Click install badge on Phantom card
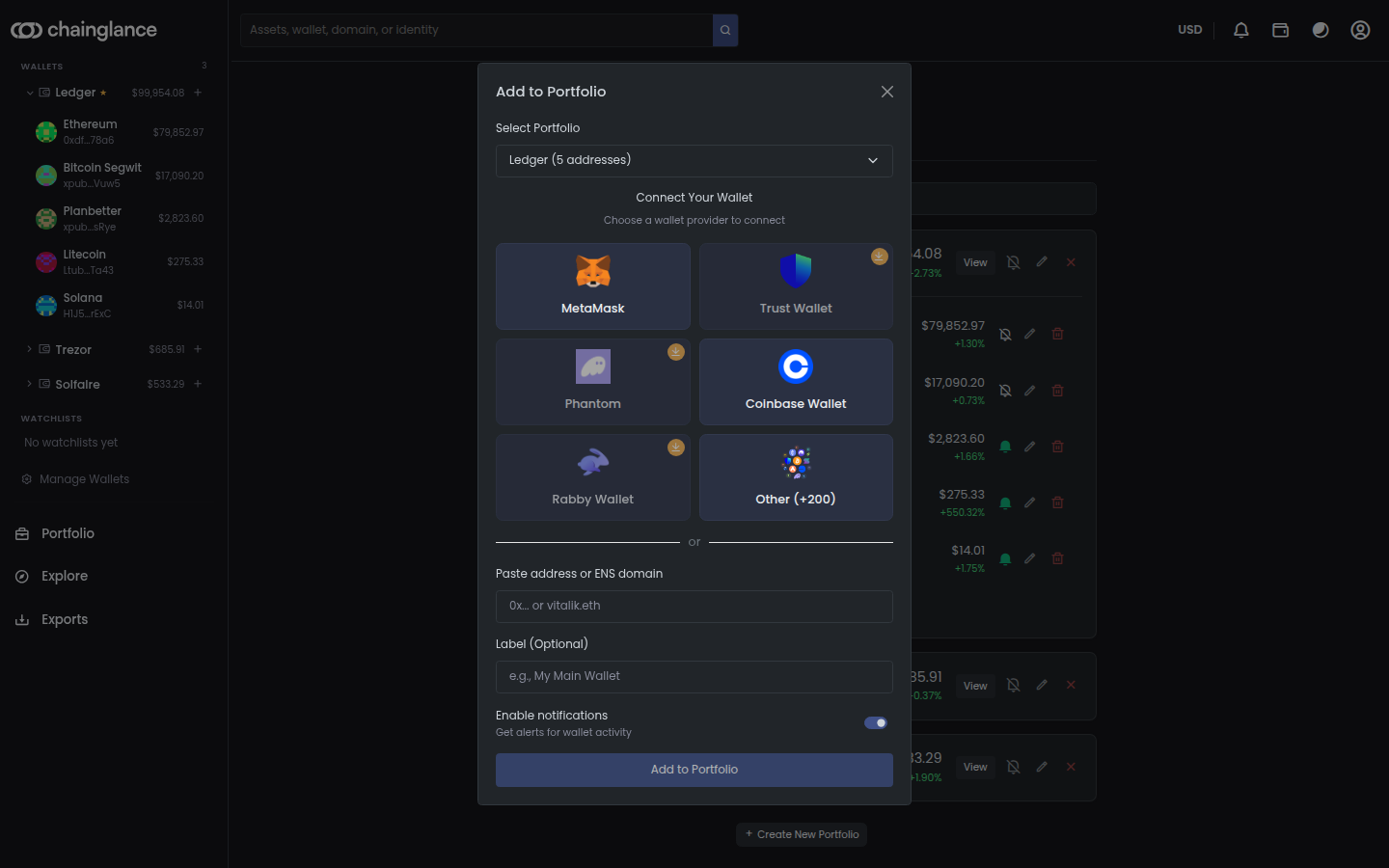Image resolution: width=1389 pixels, height=868 pixels. click(676, 352)
